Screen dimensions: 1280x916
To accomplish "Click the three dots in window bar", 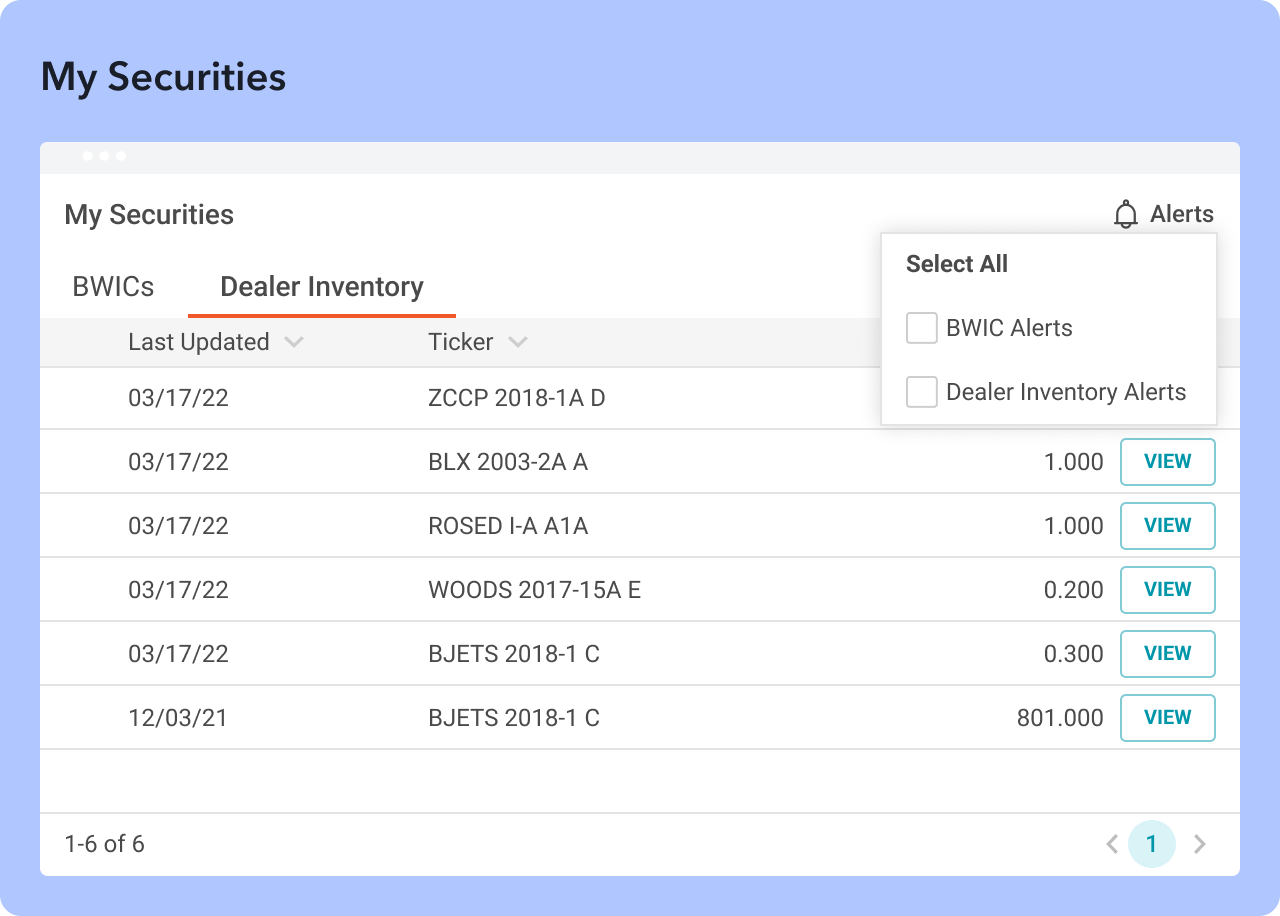I will (104, 156).
